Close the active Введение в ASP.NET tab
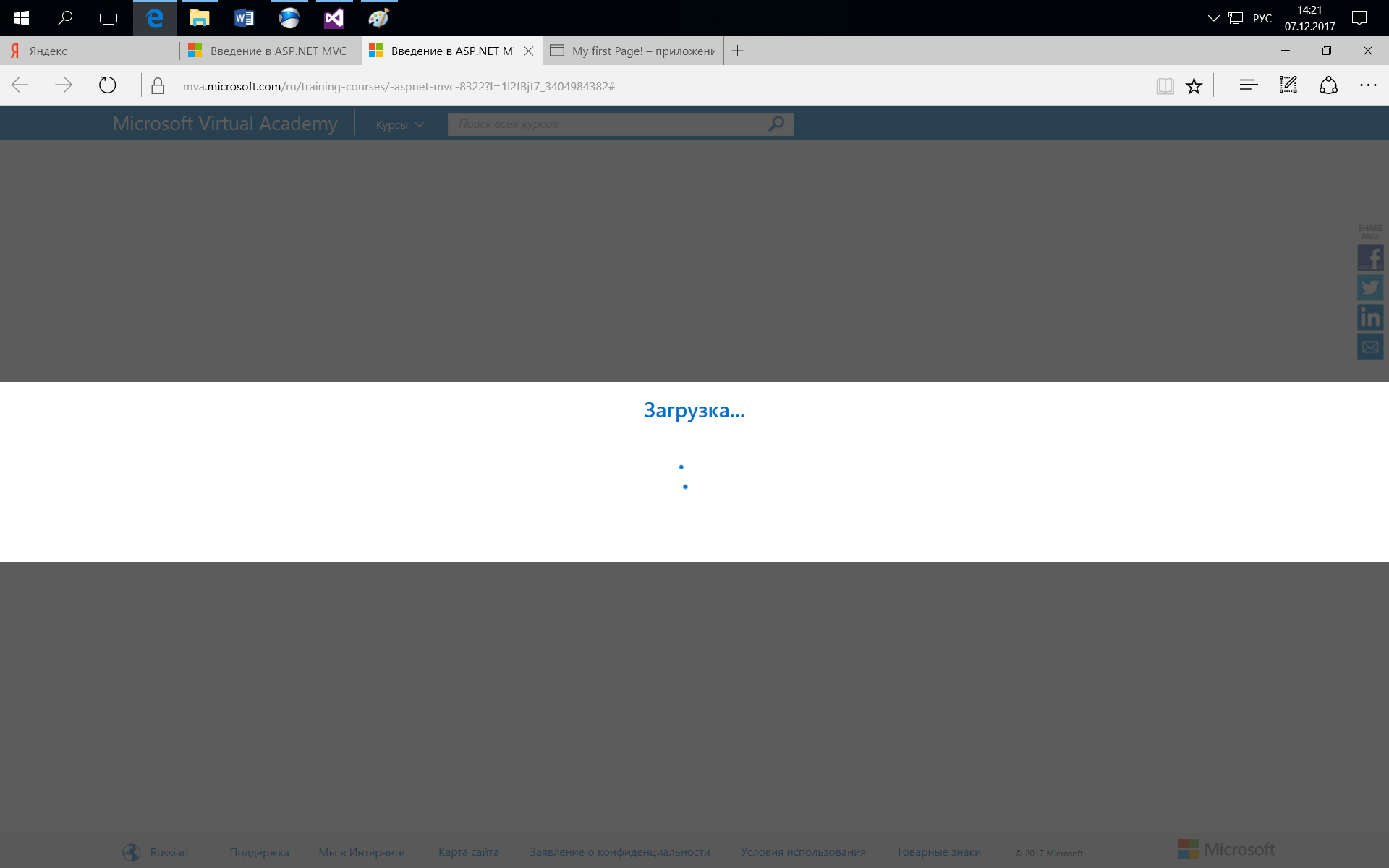Viewport: 1389px width, 868px height. (529, 51)
